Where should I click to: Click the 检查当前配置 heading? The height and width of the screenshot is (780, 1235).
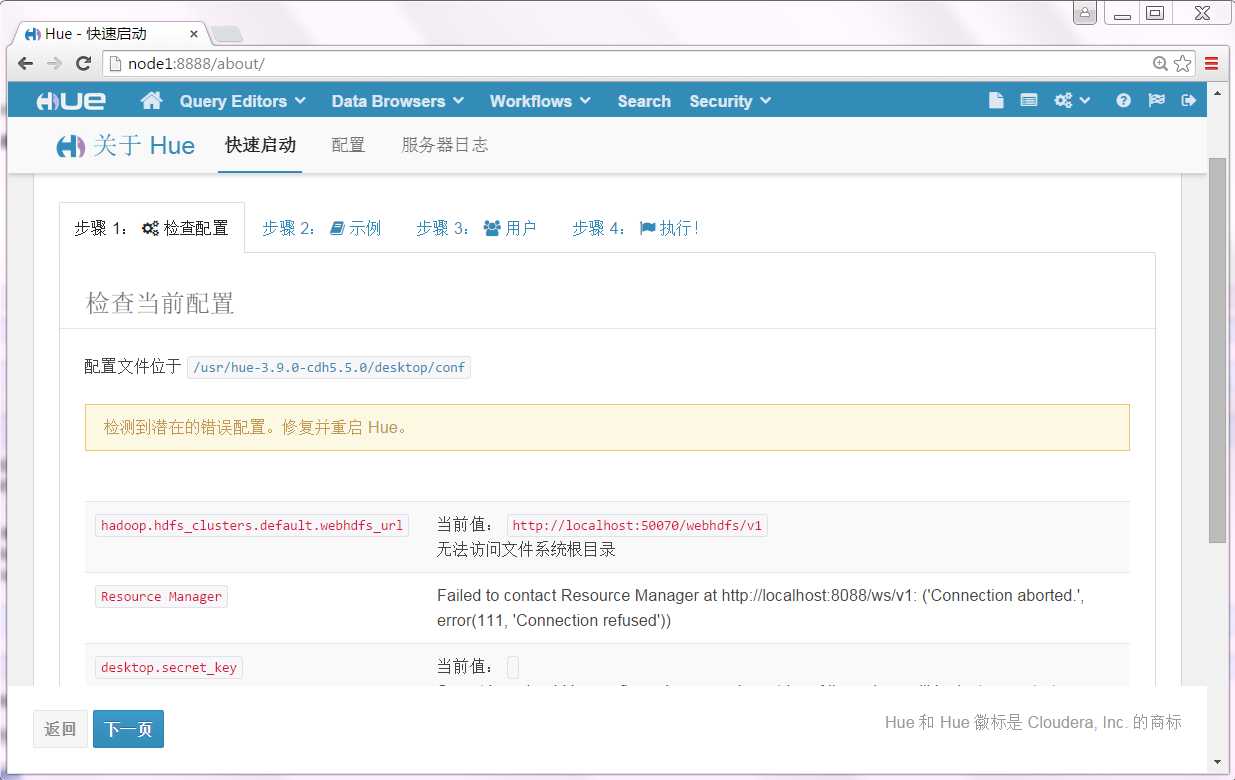(x=160, y=303)
